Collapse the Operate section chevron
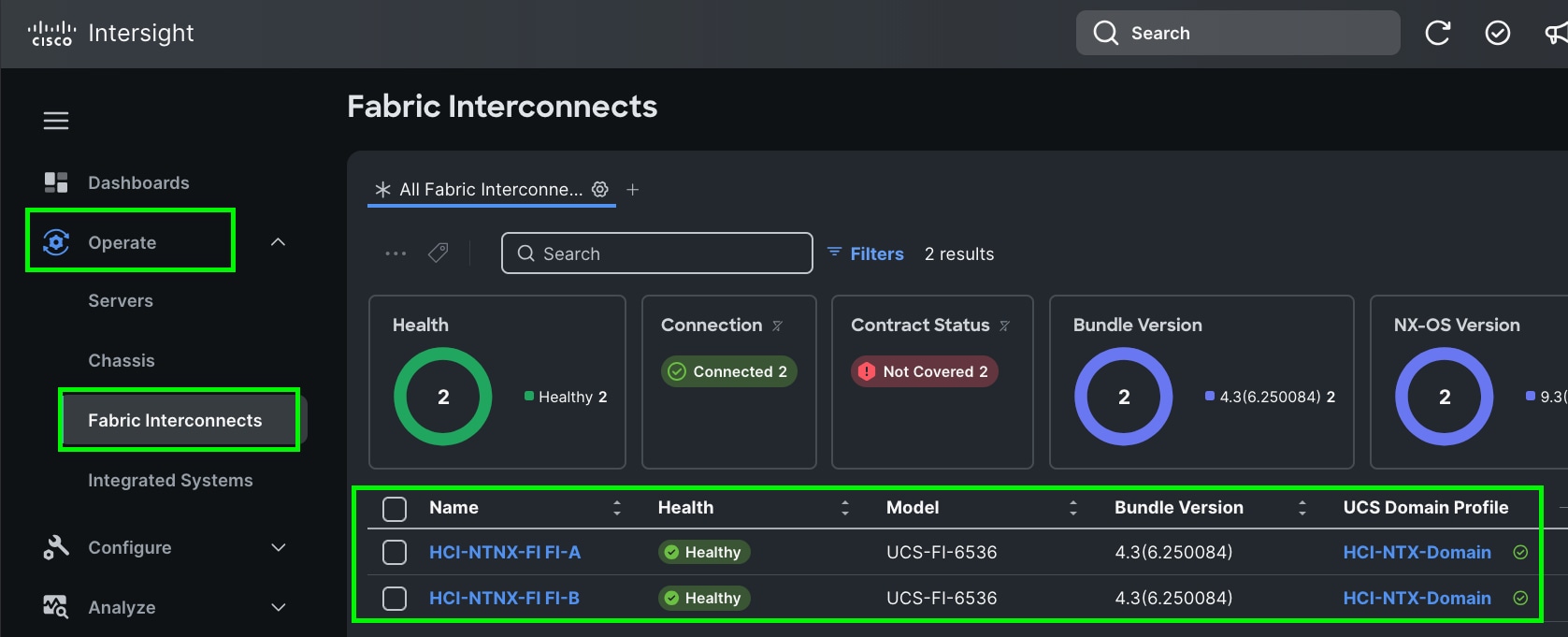The image size is (1568, 637). (x=278, y=242)
